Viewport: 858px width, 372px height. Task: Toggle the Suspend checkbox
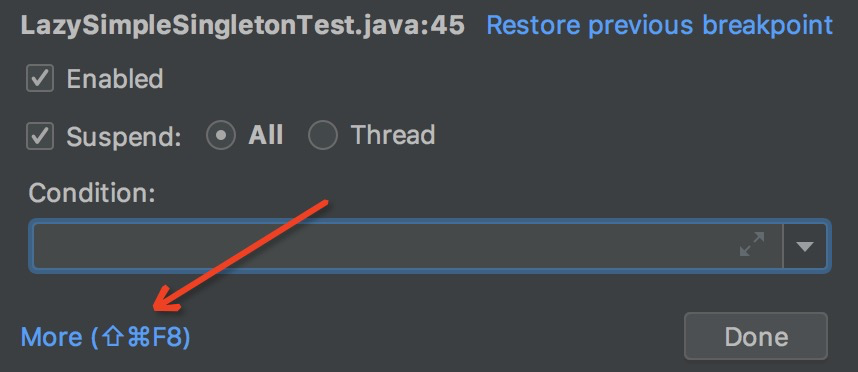click(40, 136)
